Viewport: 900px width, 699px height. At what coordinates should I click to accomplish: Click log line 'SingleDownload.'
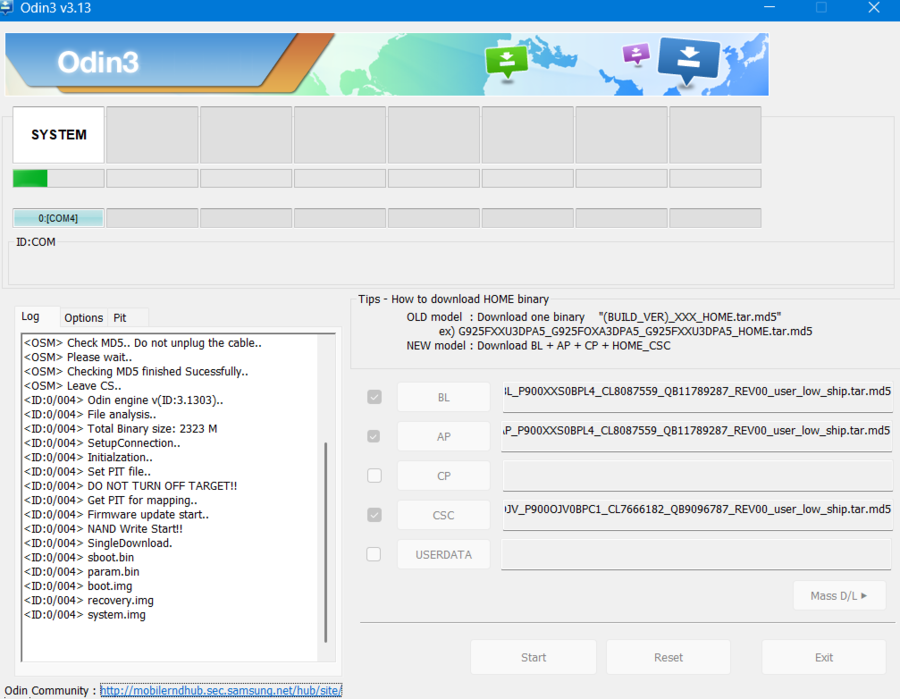[x=98, y=543]
